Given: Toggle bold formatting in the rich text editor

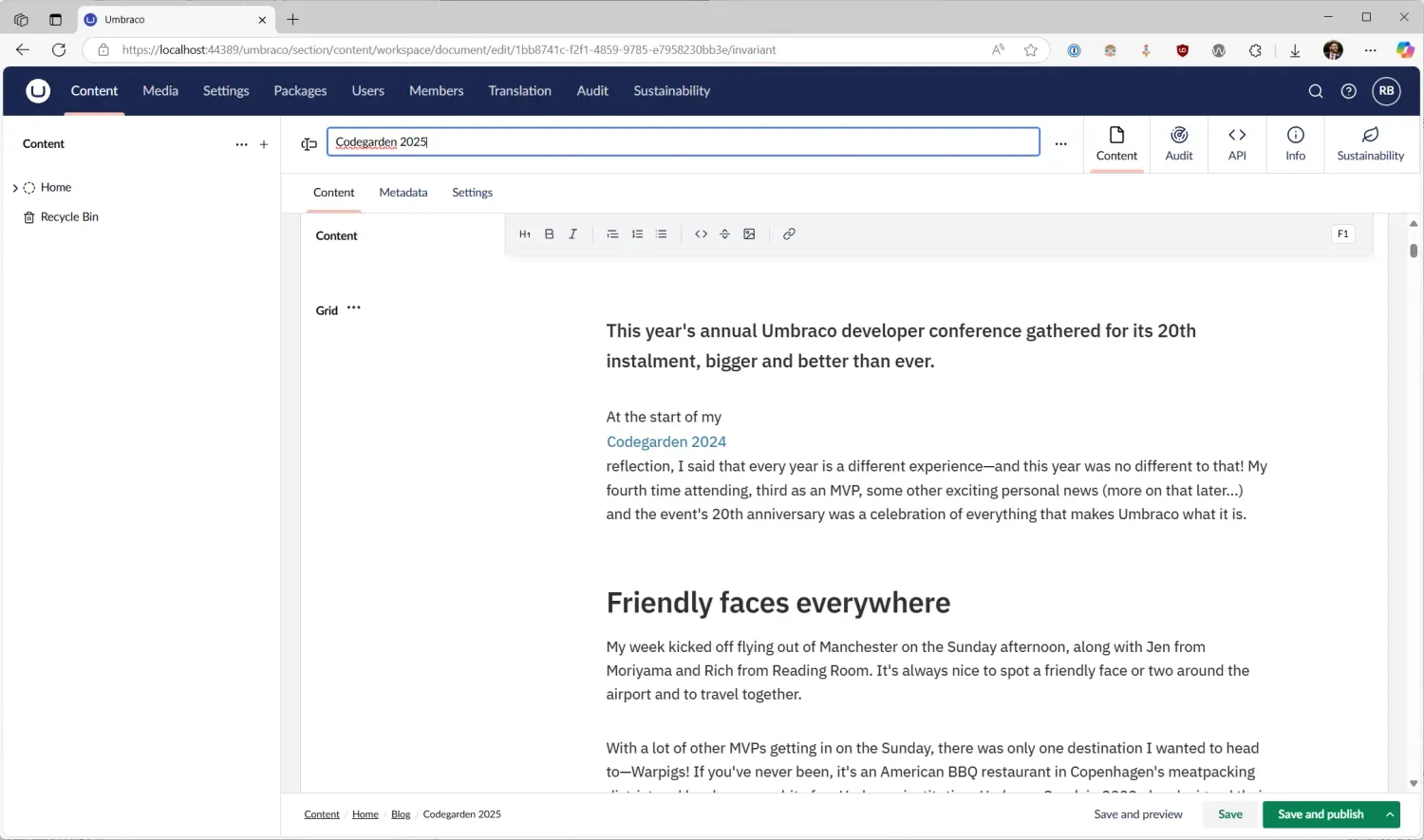Looking at the screenshot, I should [550, 233].
